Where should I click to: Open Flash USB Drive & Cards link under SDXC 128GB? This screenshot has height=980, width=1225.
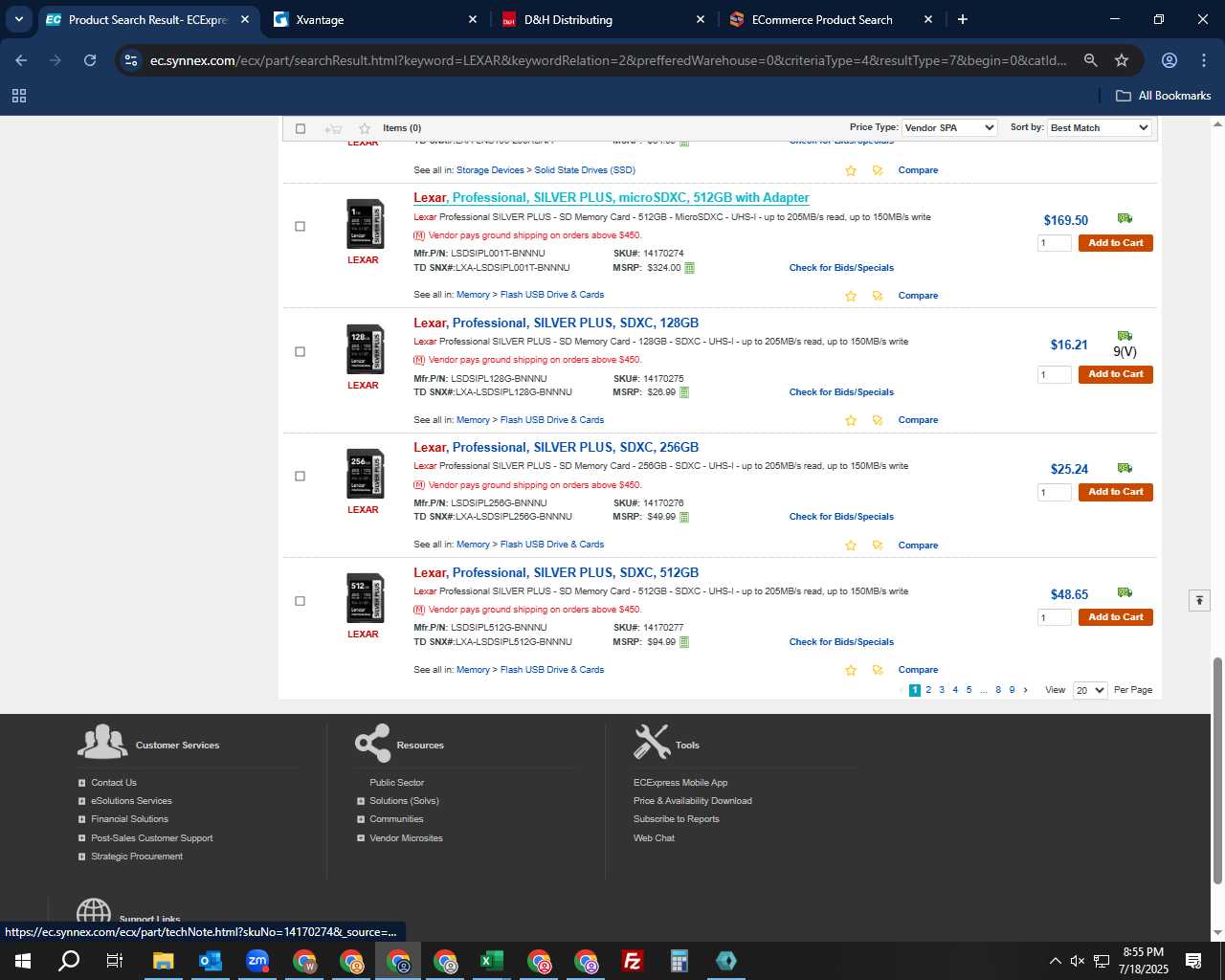tap(552, 420)
